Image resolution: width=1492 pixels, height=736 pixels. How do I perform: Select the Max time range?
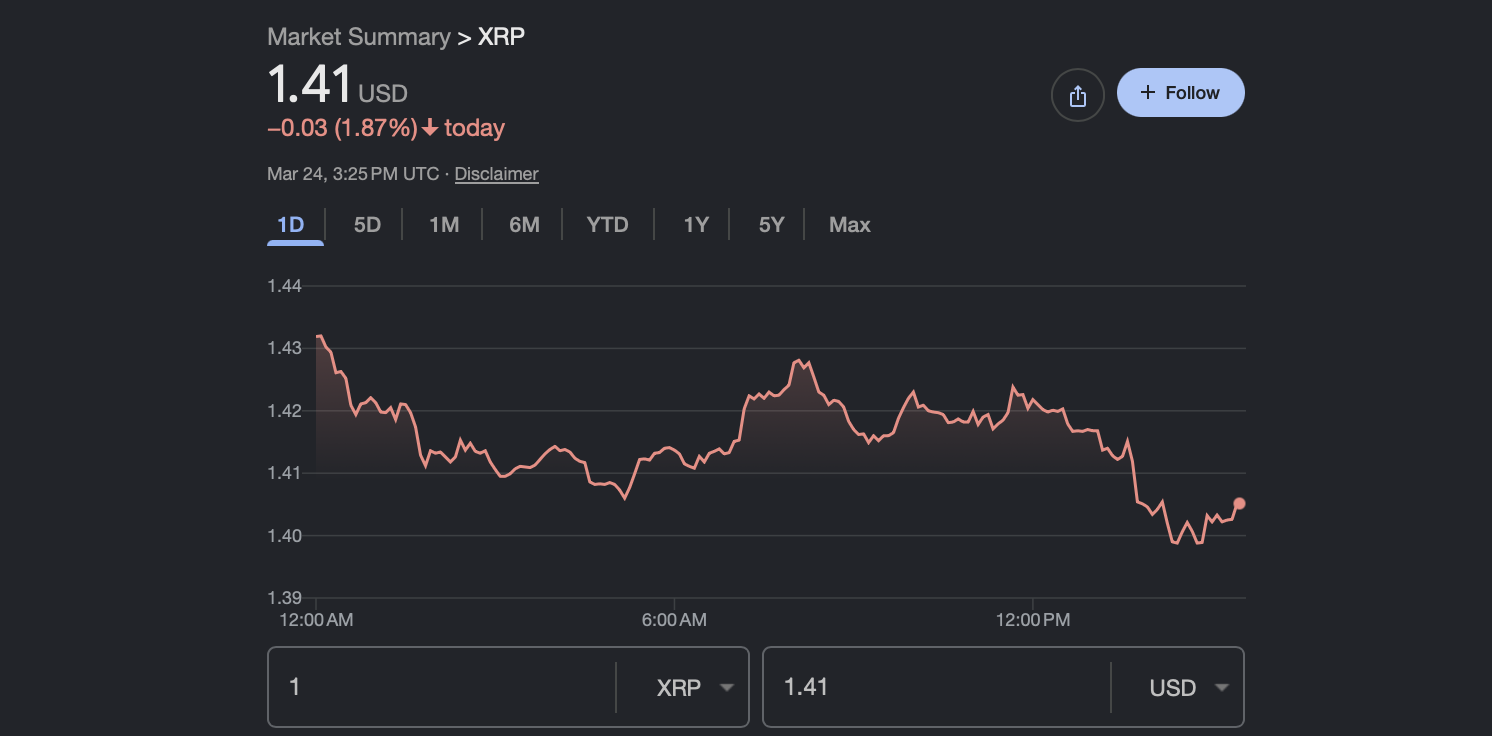849,224
